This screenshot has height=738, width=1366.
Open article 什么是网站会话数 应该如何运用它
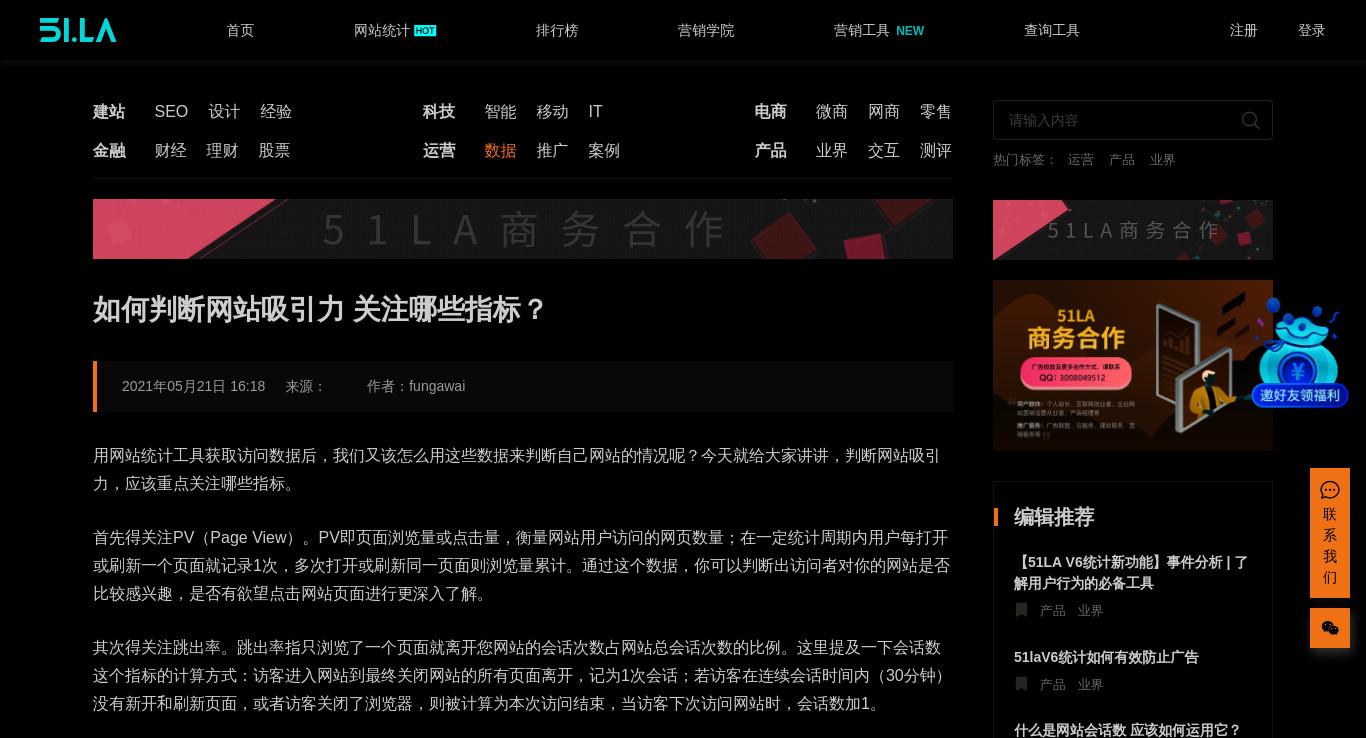coord(1127,730)
